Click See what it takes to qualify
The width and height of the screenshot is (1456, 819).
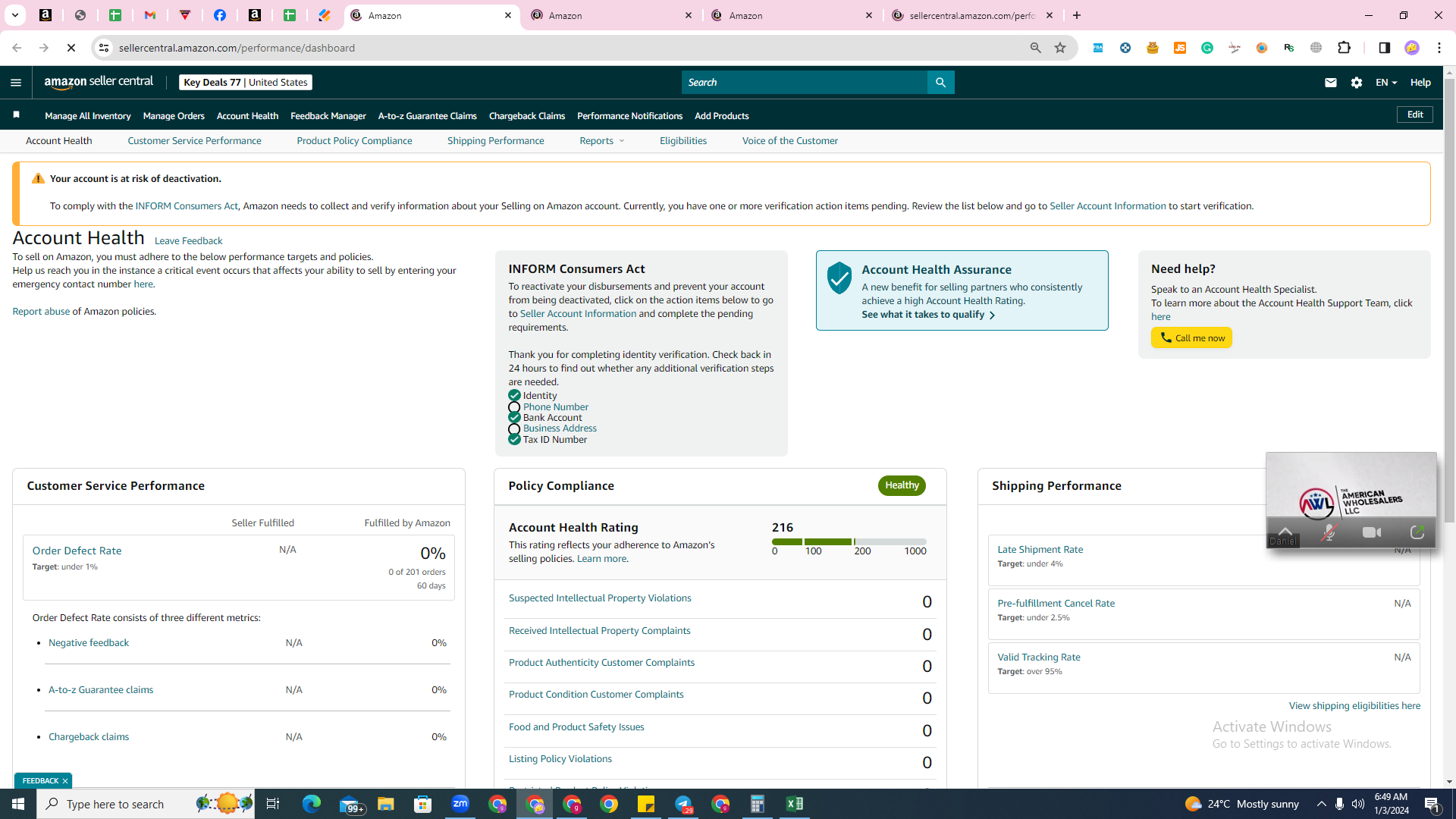tap(928, 315)
